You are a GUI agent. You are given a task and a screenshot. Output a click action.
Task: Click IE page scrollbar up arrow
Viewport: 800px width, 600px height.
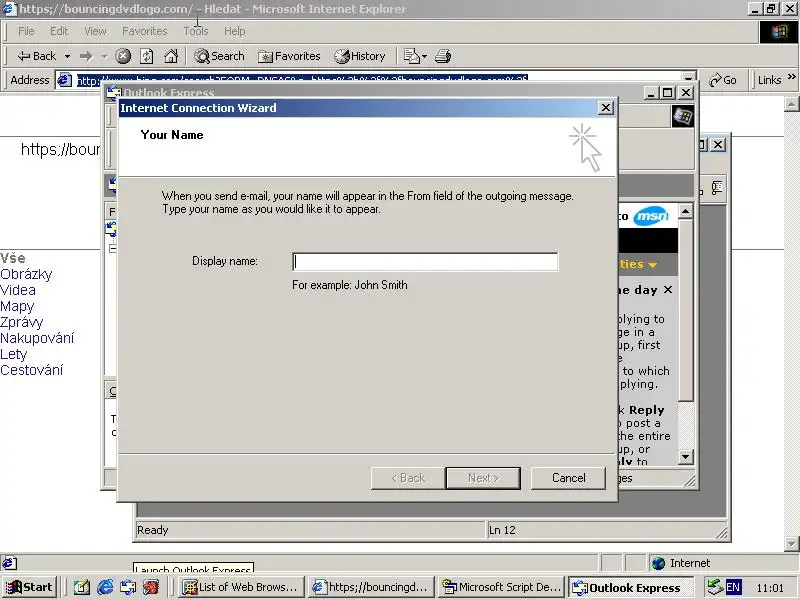pos(791,104)
